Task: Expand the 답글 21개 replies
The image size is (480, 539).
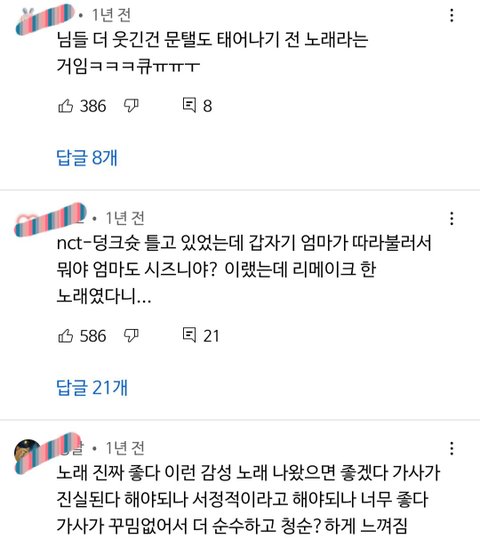Action: point(92,387)
